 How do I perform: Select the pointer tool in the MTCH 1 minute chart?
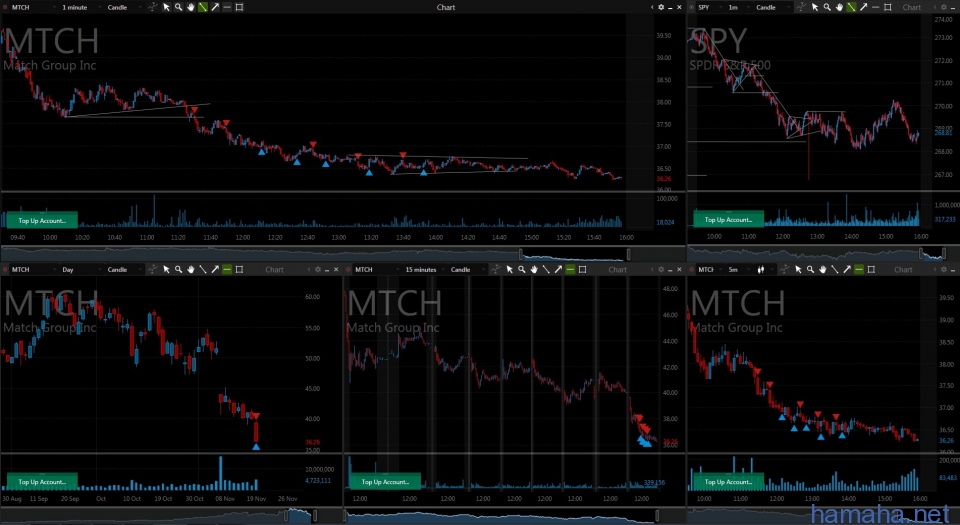click(166, 7)
